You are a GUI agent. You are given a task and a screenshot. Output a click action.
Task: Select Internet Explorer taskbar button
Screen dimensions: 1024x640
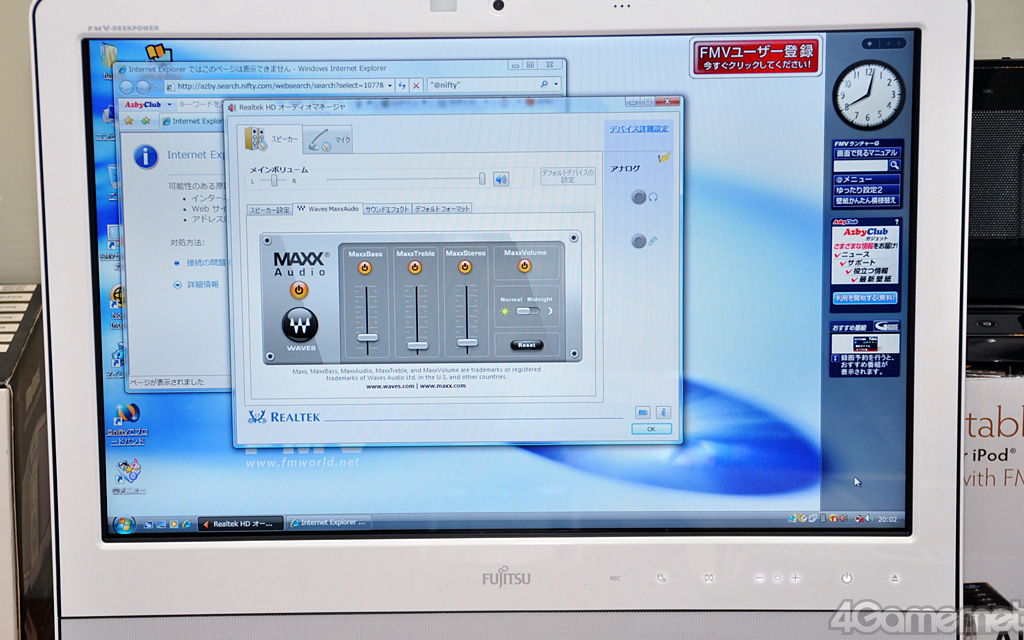328,522
